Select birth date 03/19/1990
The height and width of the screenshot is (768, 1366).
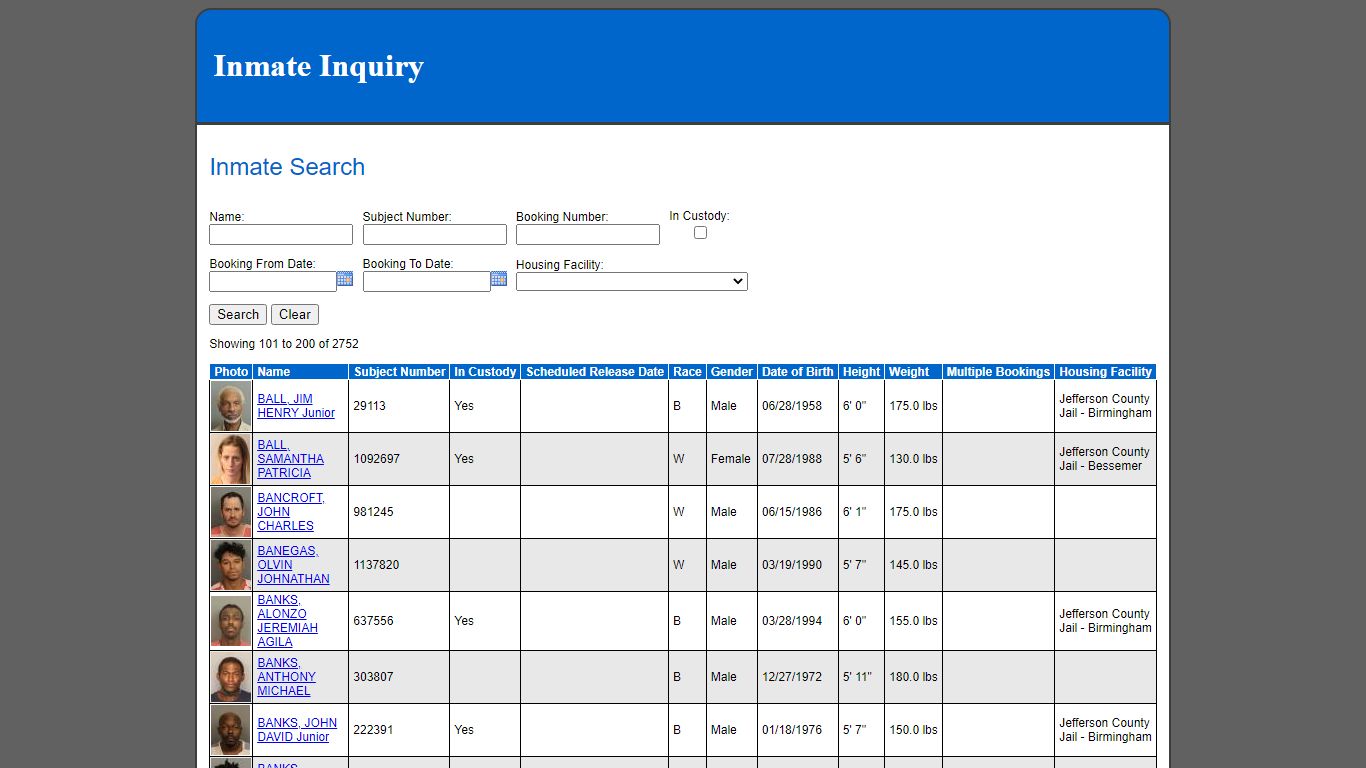[792, 565]
